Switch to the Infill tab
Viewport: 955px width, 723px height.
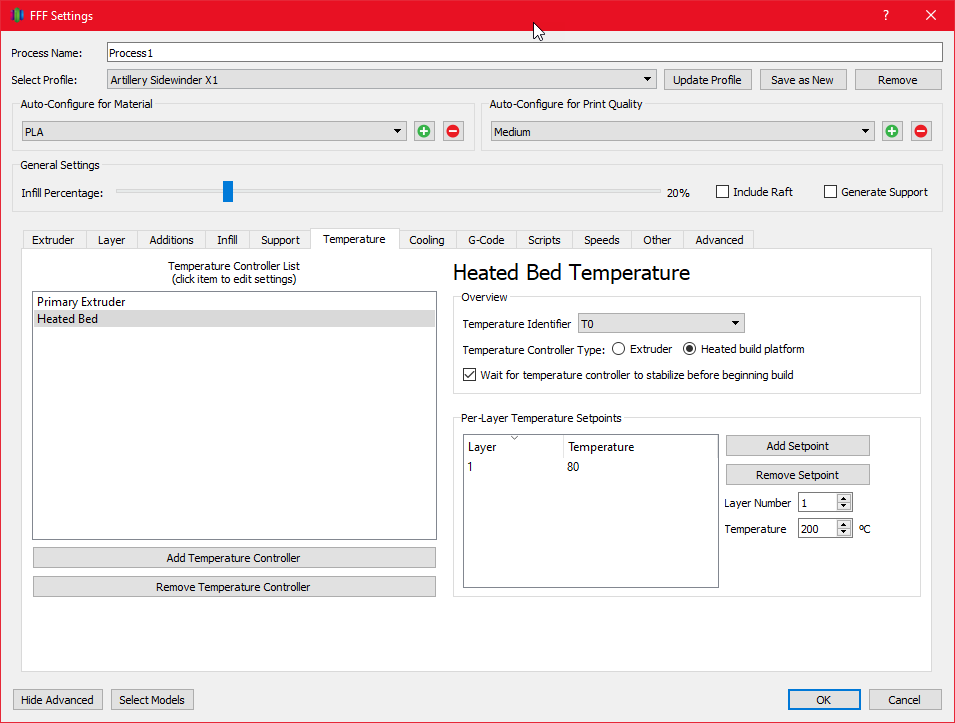pyautogui.click(x=227, y=240)
